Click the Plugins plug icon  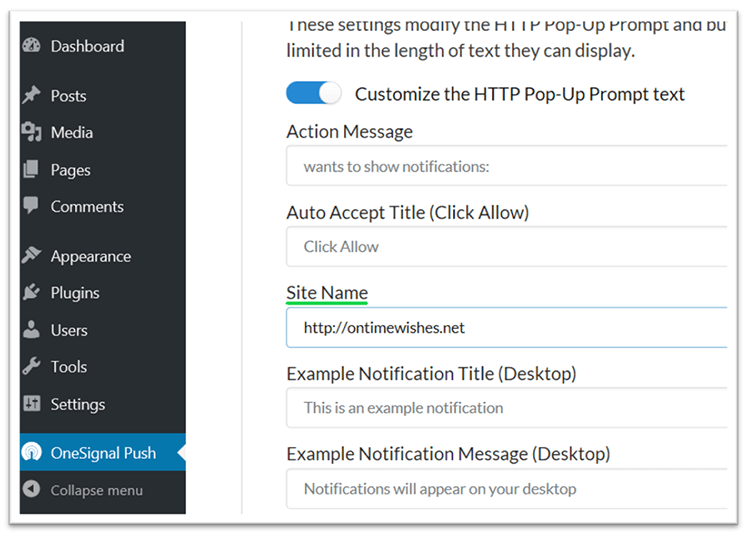point(31,293)
